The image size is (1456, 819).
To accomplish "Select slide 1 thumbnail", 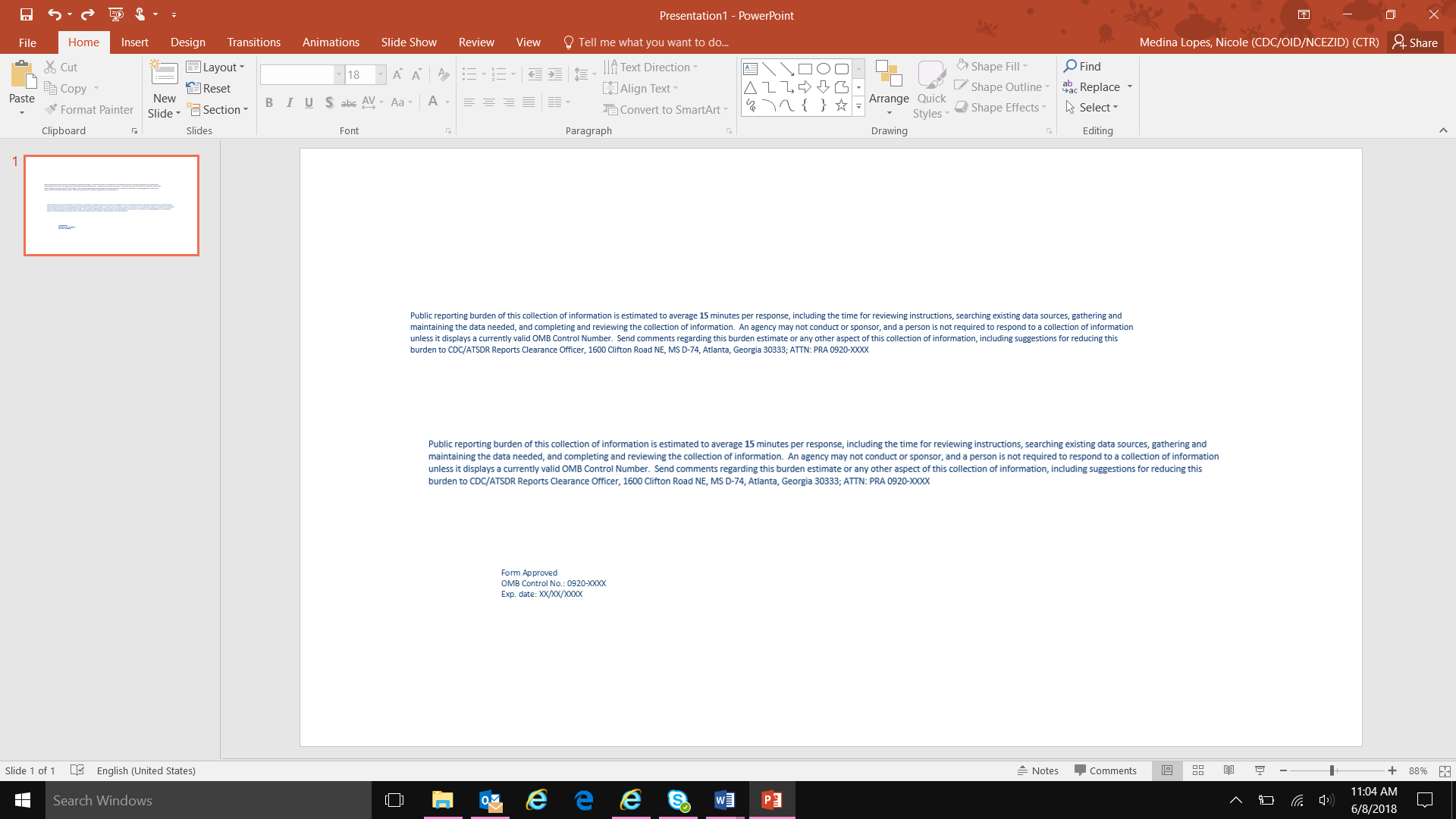I will point(111,206).
